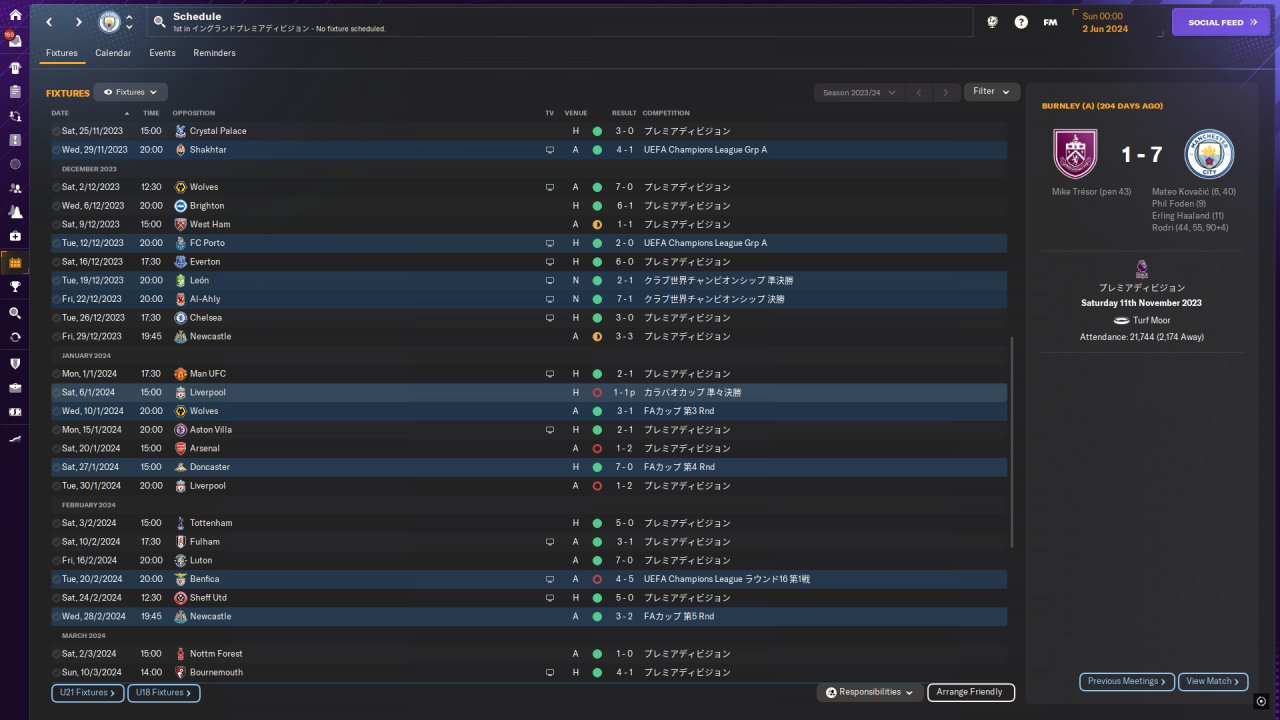Image resolution: width=1280 pixels, height=720 pixels.
Task: Click the search magnifier in the title bar
Action: (x=160, y=22)
